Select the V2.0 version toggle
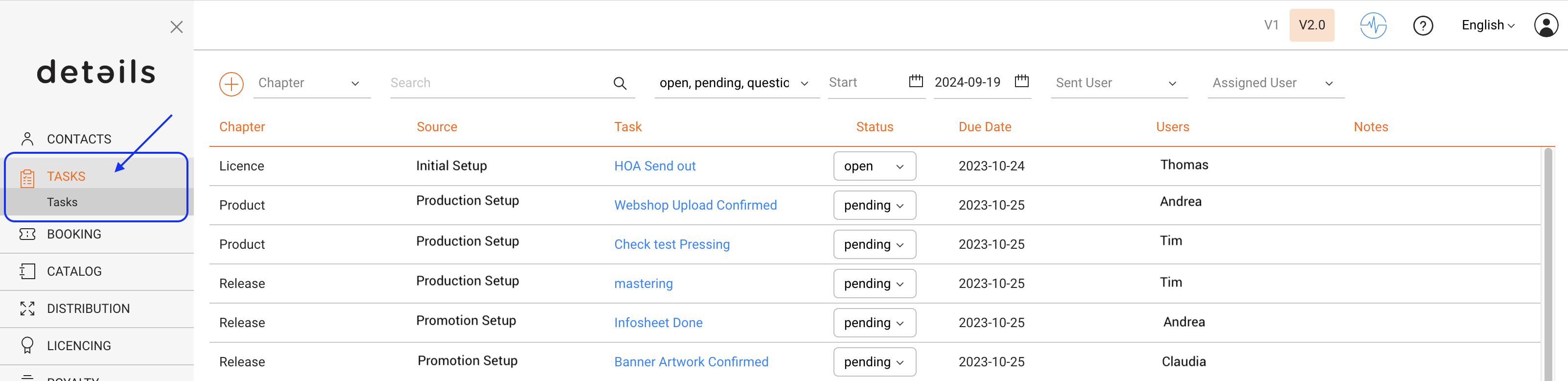 click(1311, 25)
